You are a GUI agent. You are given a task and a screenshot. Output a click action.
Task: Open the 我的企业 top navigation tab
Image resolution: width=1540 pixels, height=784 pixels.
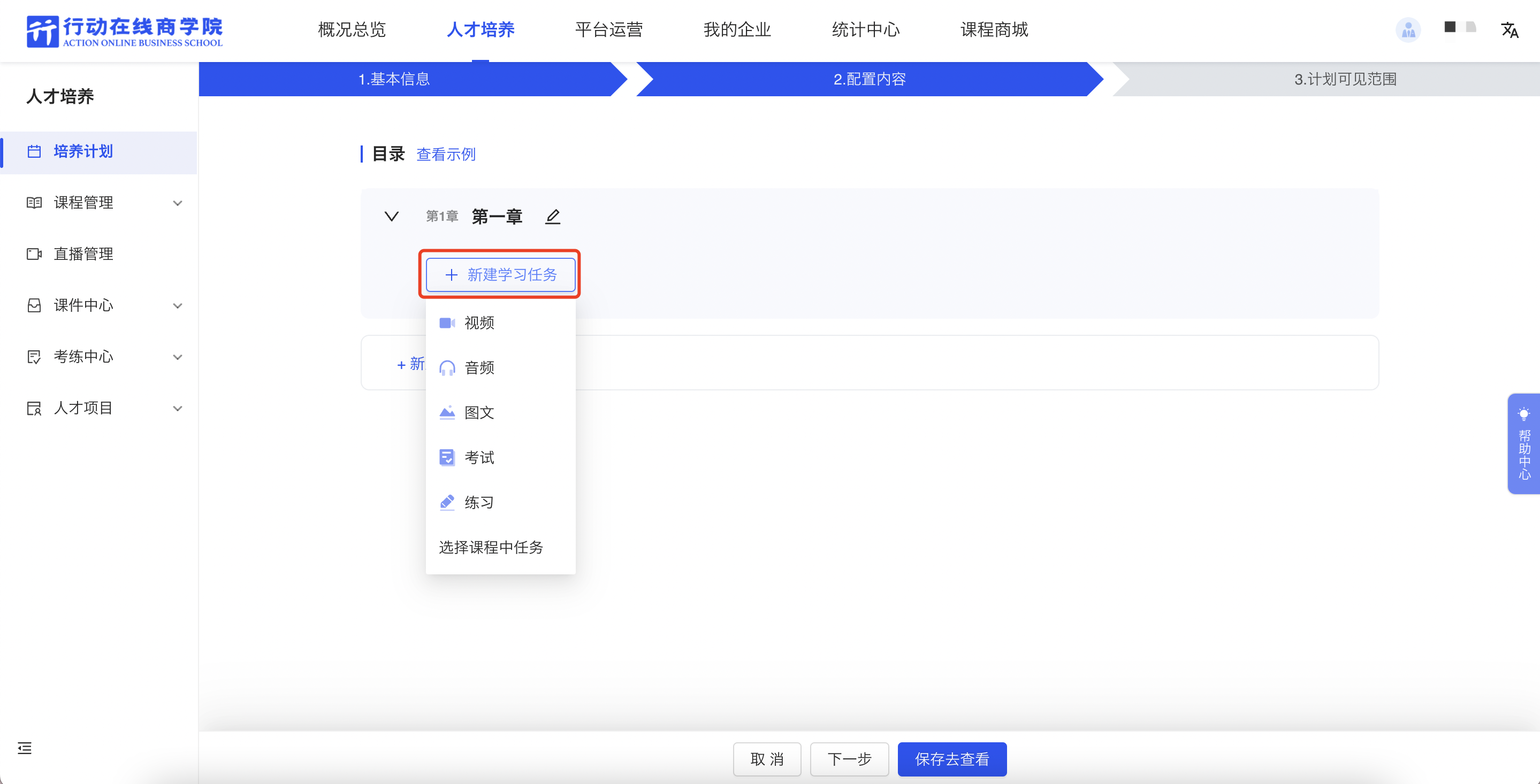click(737, 30)
